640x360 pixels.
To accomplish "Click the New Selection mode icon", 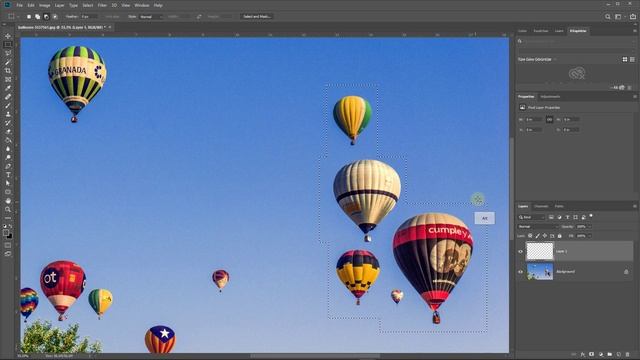I will [x=29, y=17].
